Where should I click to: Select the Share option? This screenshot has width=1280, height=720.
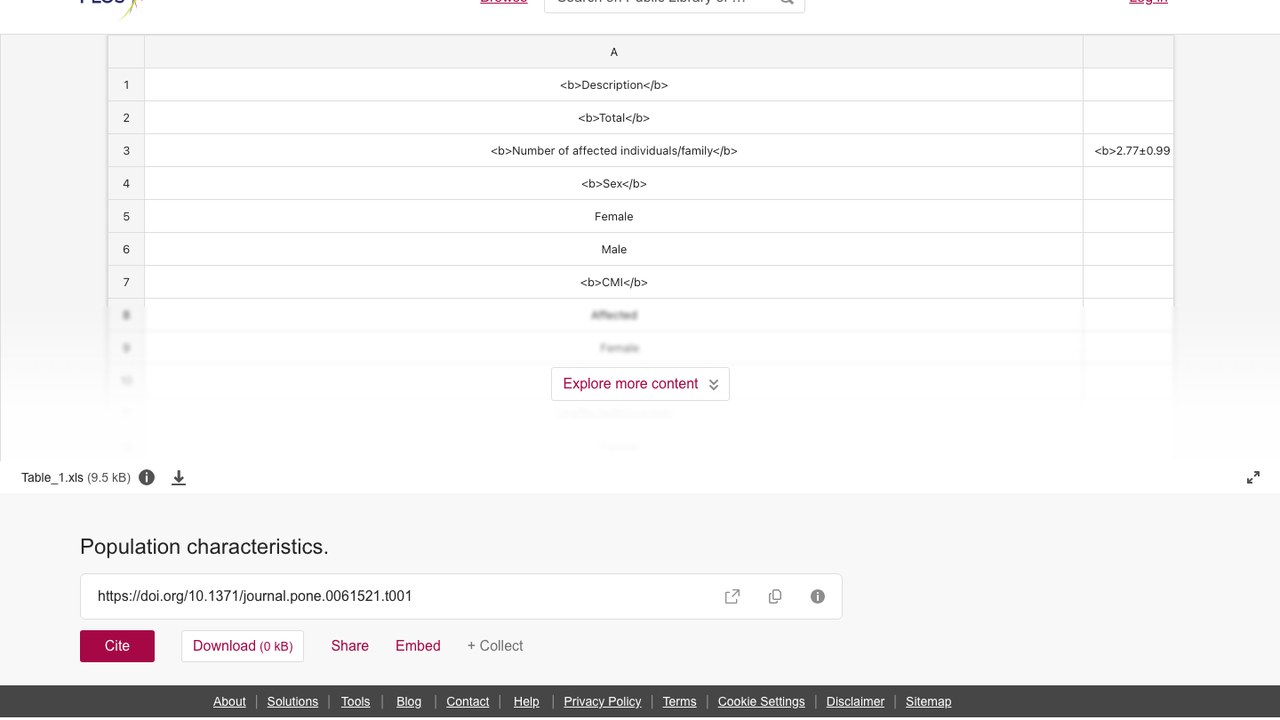350,646
